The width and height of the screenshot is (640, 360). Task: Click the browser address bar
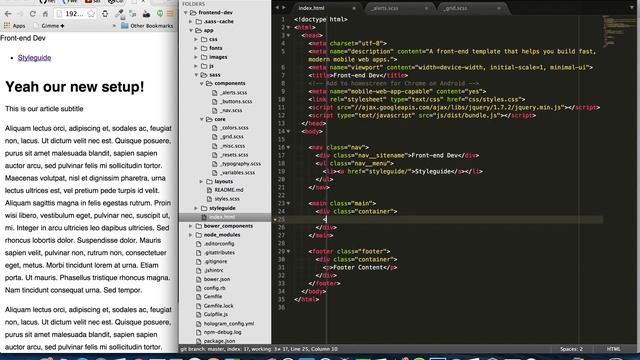[x=74, y=14]
